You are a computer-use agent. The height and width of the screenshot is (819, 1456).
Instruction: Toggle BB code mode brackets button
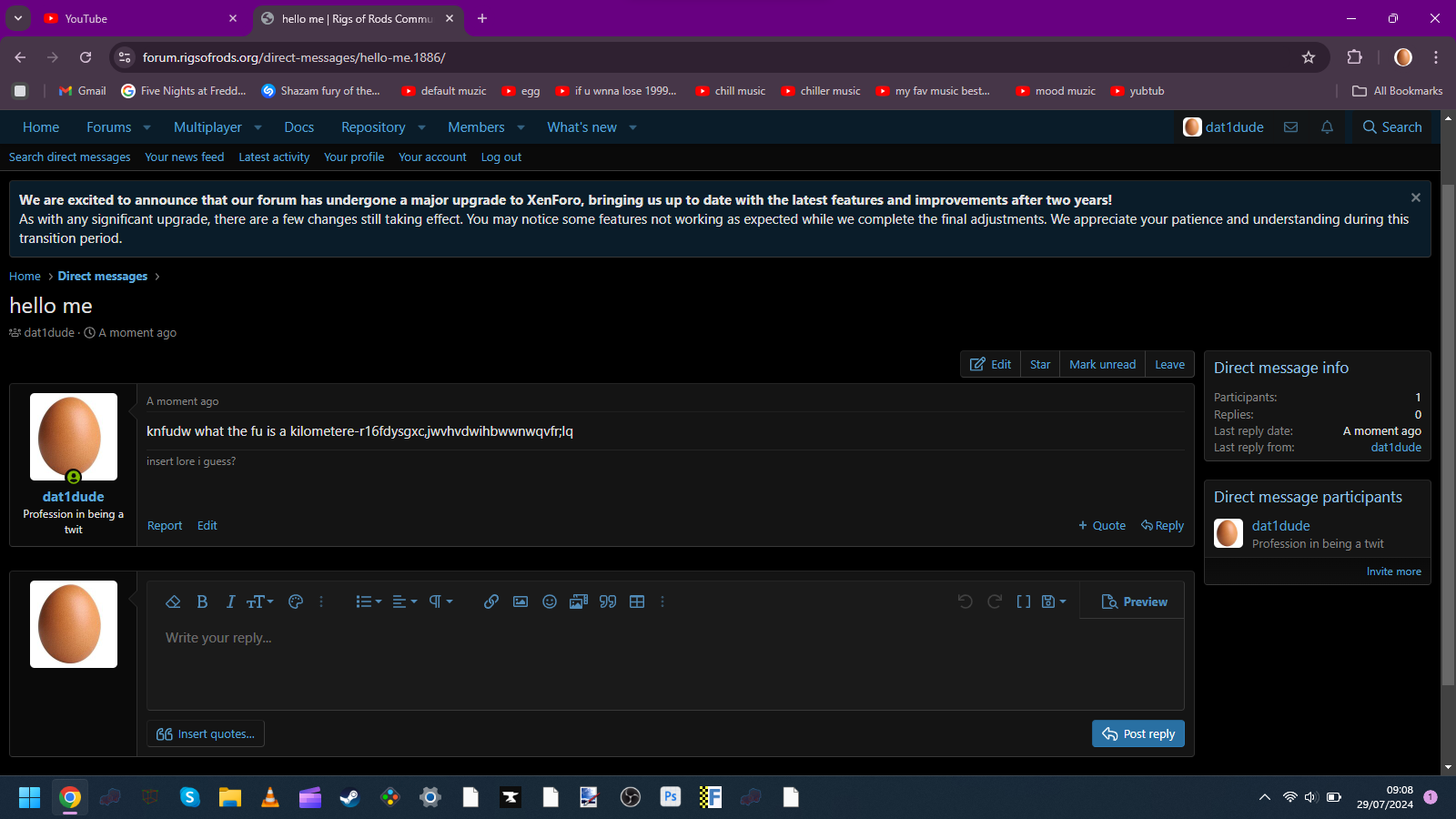[x=1023, y=602]
